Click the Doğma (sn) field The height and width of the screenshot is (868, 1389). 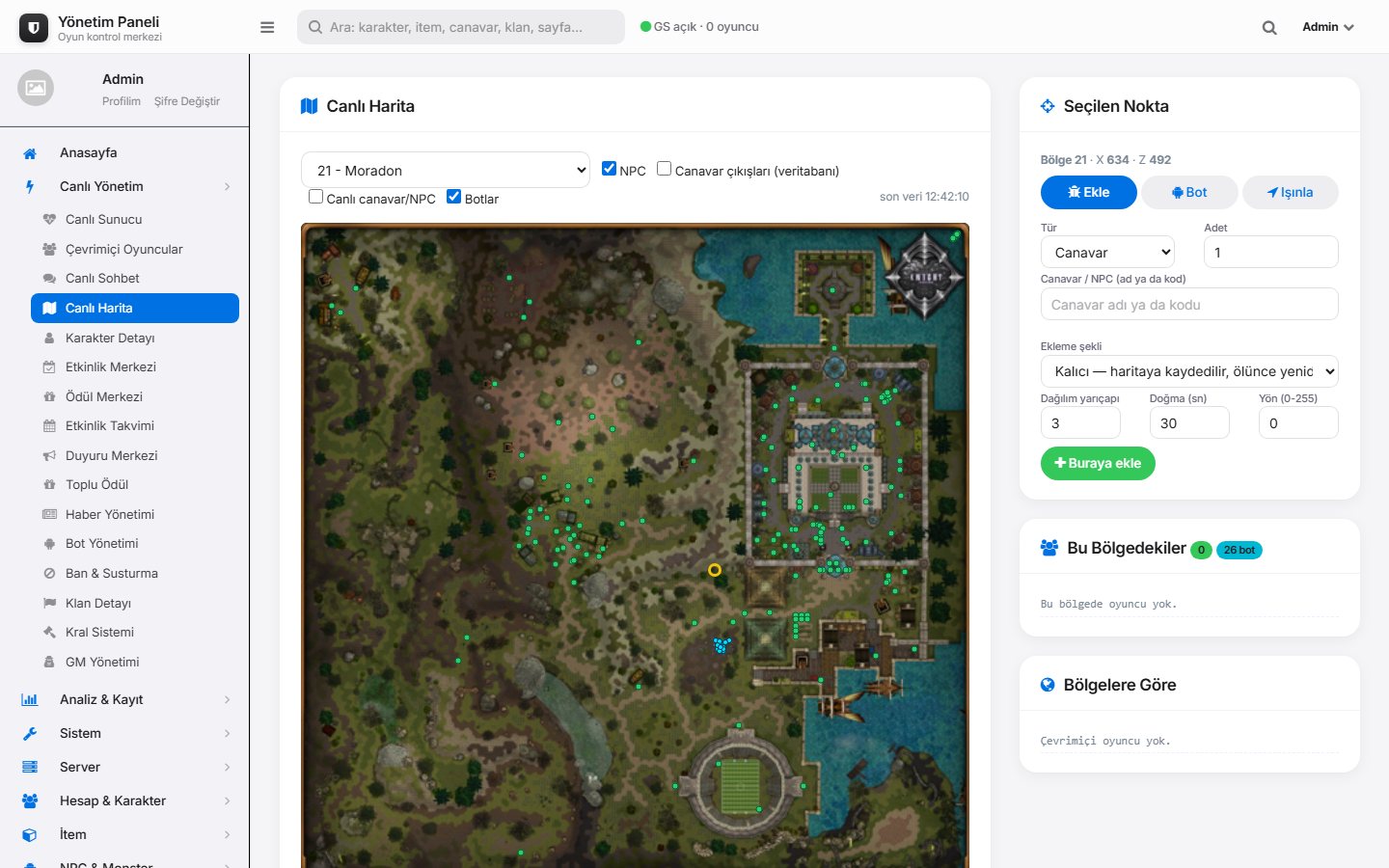click(1189, 422)
